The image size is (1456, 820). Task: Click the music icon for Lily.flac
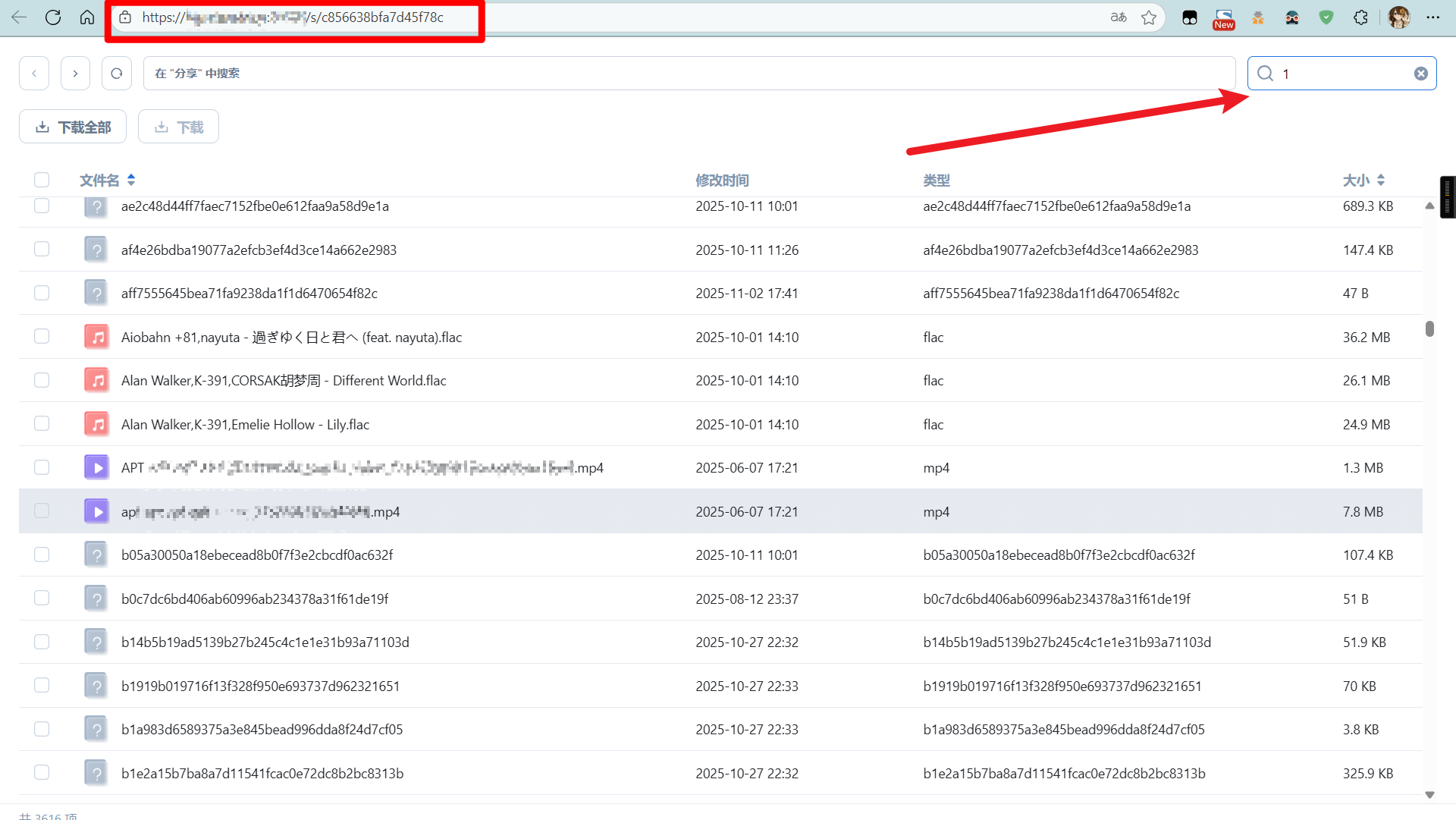(x=96, y=424)
